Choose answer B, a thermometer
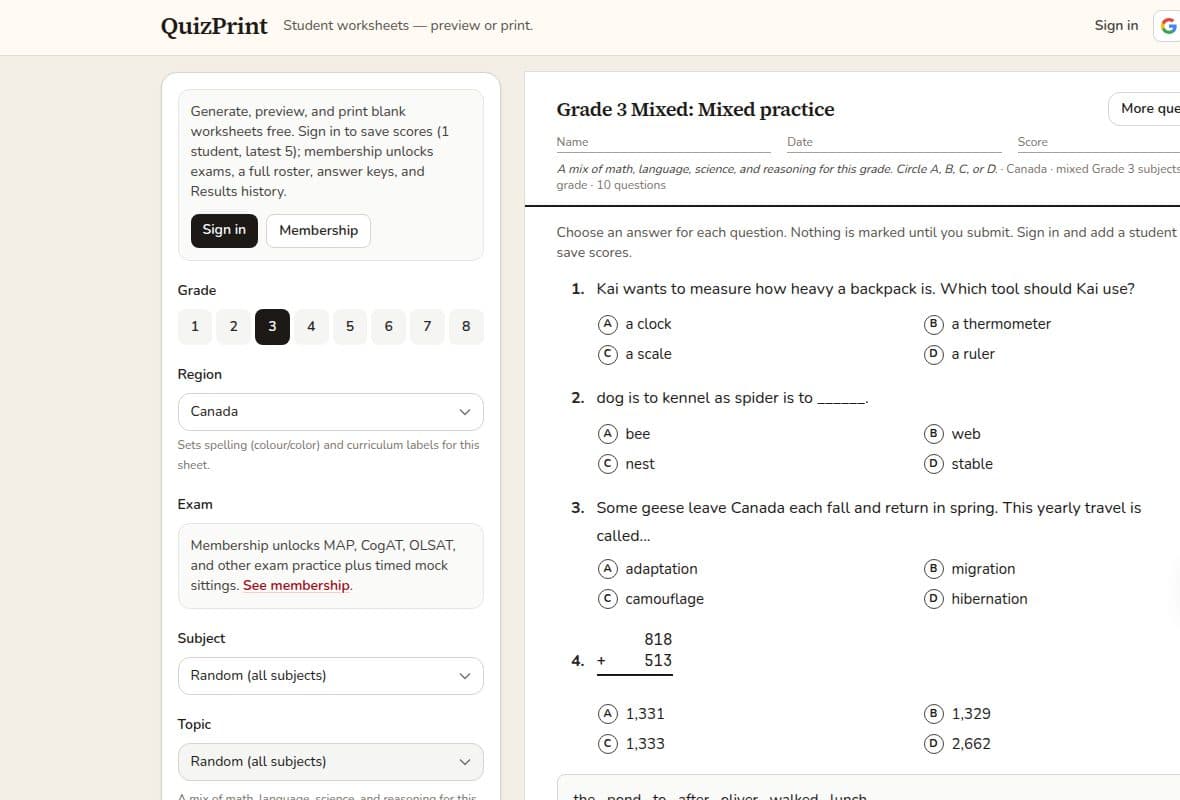 [987, 324]
